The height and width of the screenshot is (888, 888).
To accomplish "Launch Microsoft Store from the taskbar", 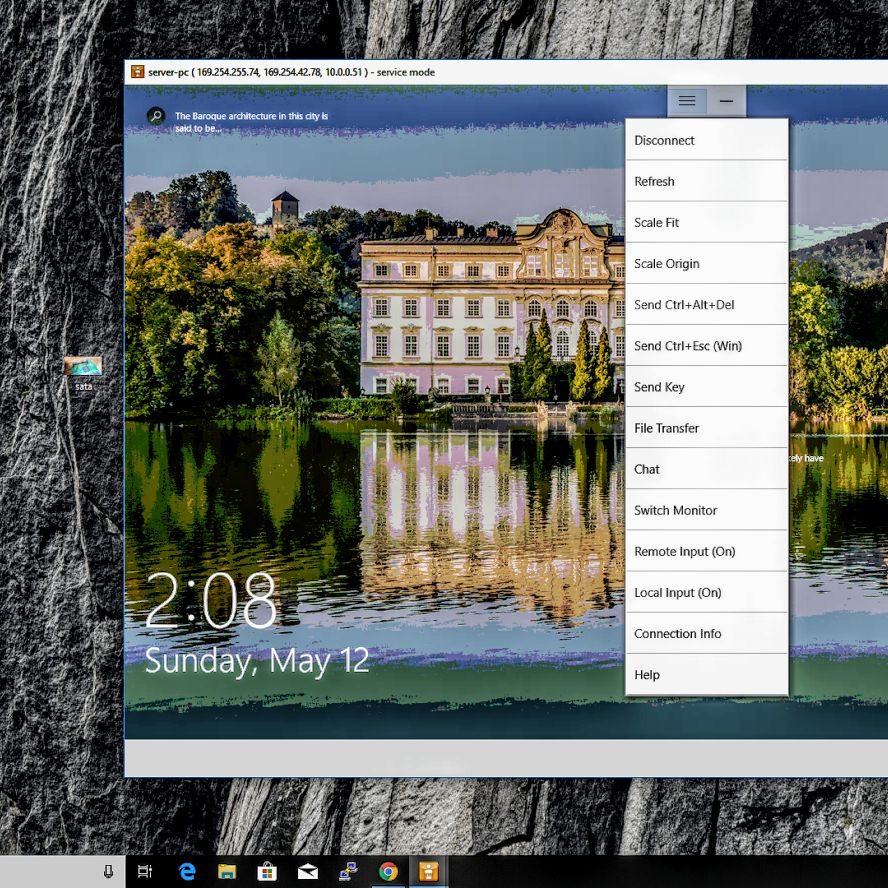I will click(x=267, y=871).
